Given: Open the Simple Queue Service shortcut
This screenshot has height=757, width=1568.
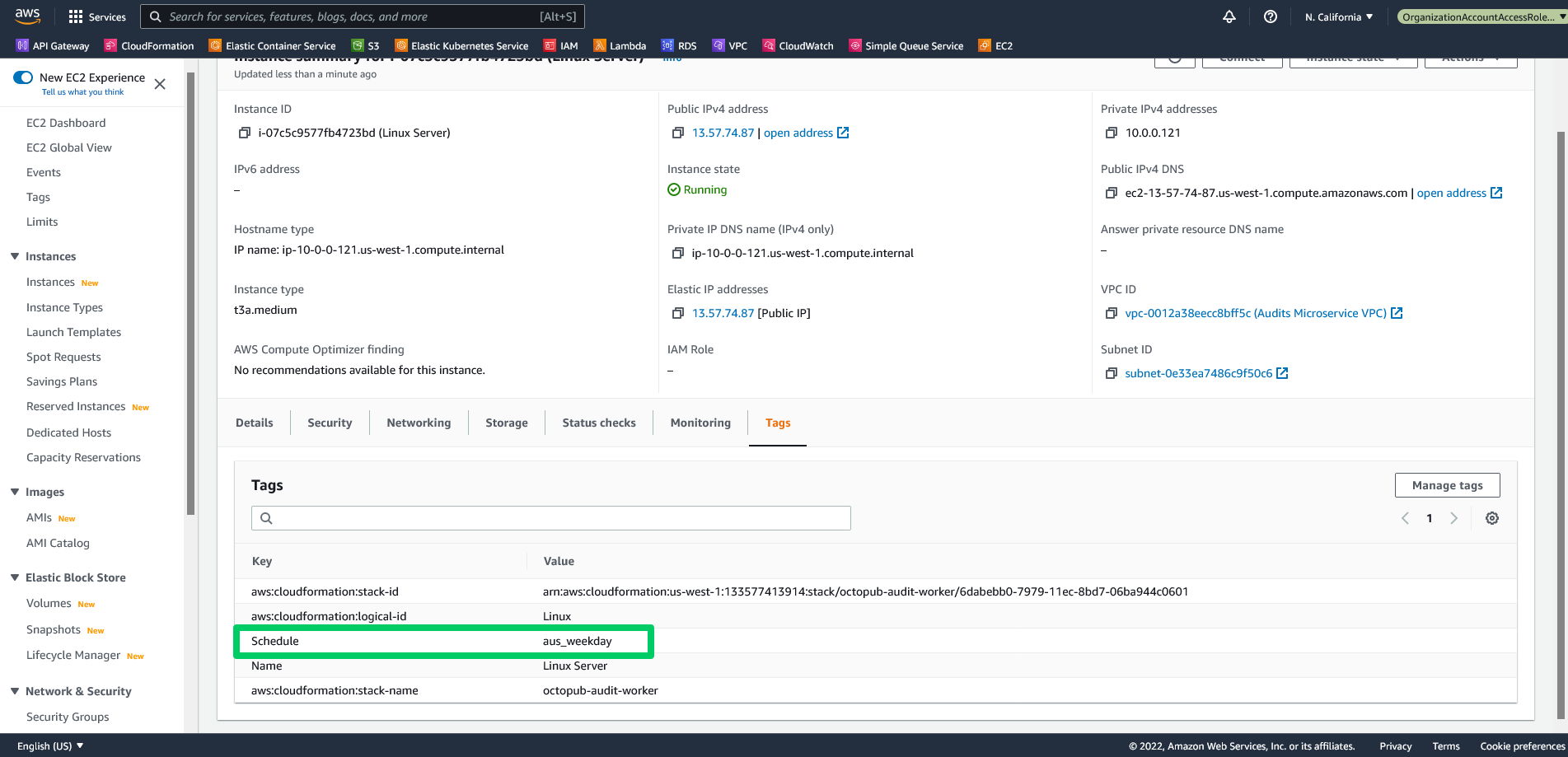Looking at the screenshot, I should pyautogui.click(x=905, y=45).
